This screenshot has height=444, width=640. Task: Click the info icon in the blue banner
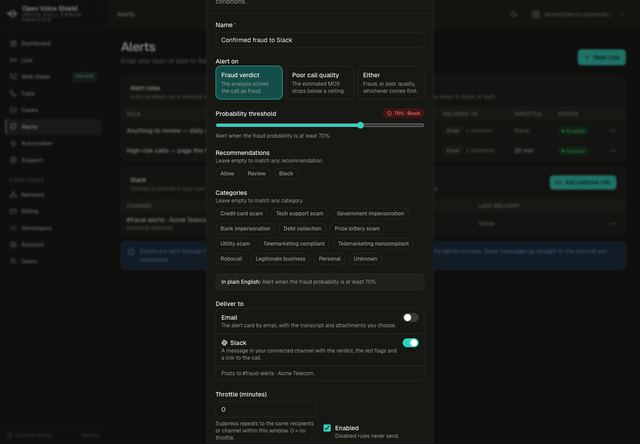pos(131,252)
